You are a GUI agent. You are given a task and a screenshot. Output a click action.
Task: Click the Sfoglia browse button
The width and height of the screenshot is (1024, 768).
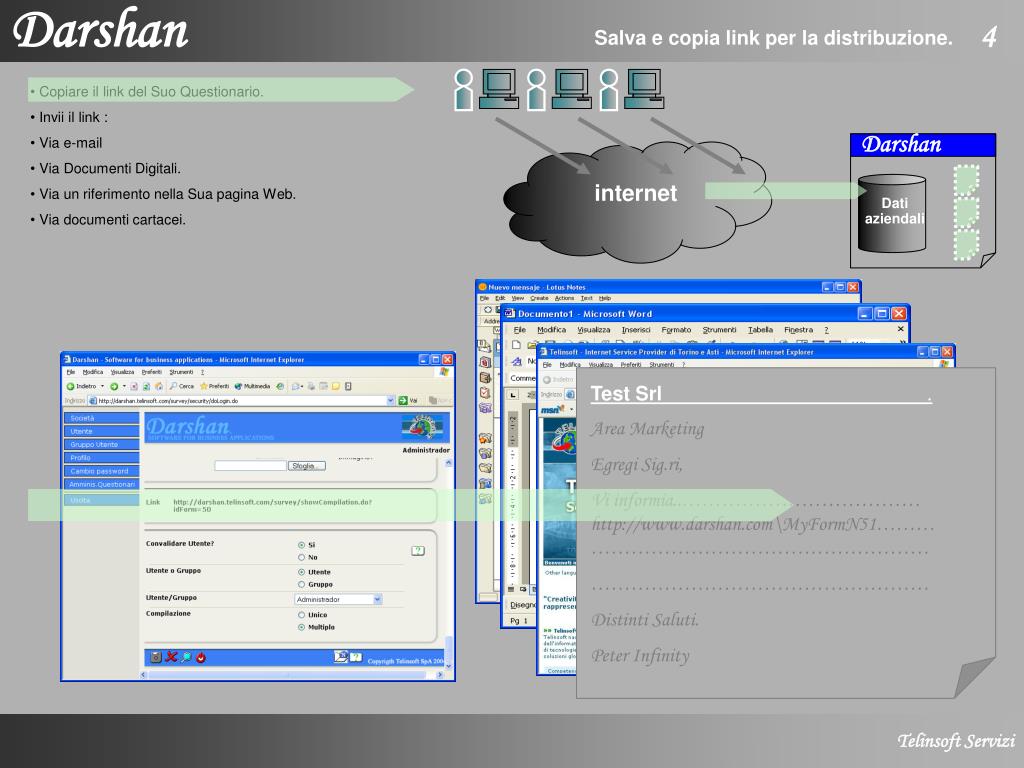pos(308,466)
